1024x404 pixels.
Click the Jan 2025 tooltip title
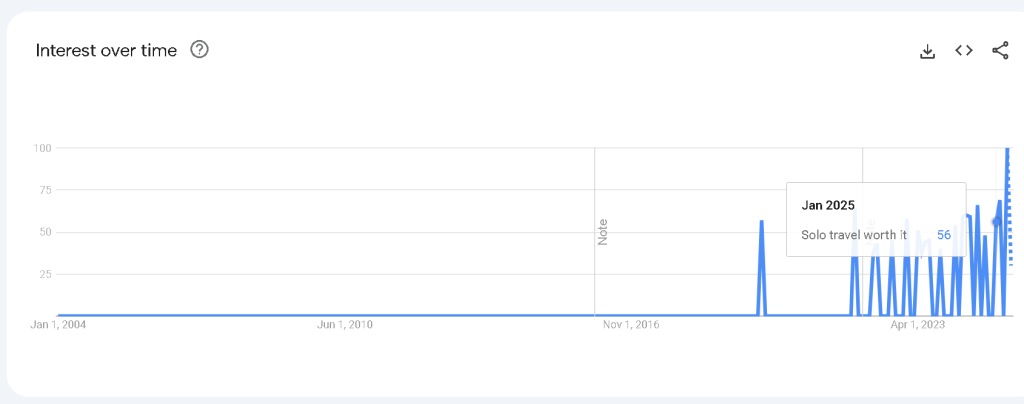pyautogui.click(x=828, y=205)
